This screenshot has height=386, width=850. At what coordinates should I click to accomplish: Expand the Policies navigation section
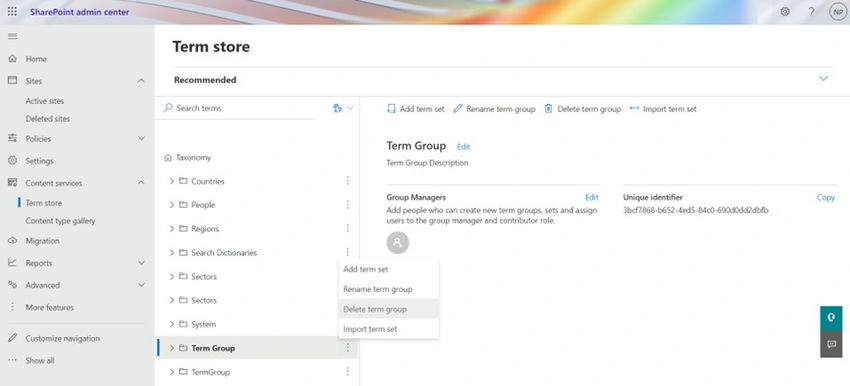coord(141,139)
